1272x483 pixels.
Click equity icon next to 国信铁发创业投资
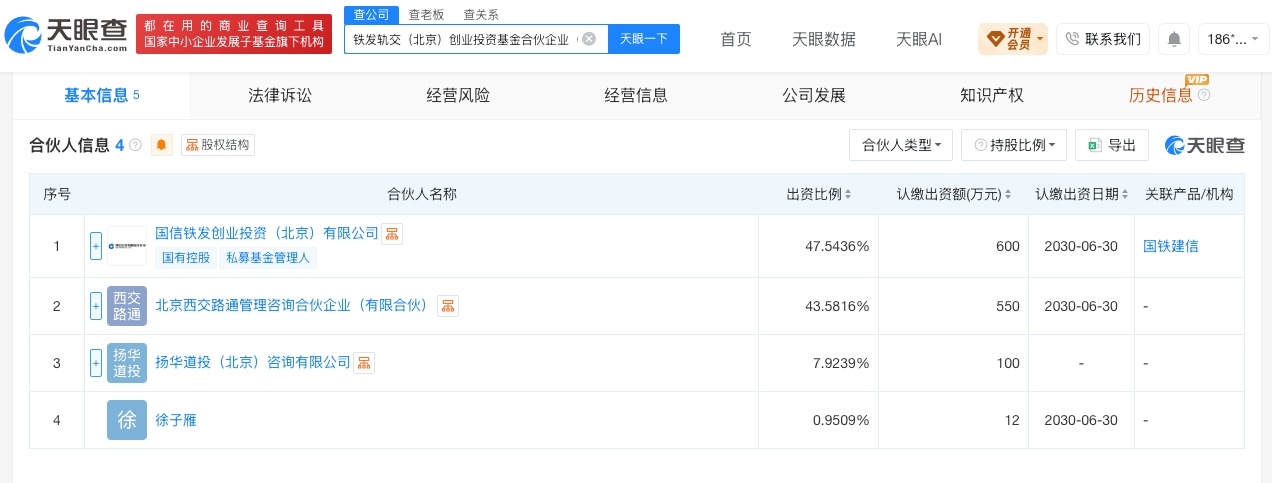click(392, 233)
